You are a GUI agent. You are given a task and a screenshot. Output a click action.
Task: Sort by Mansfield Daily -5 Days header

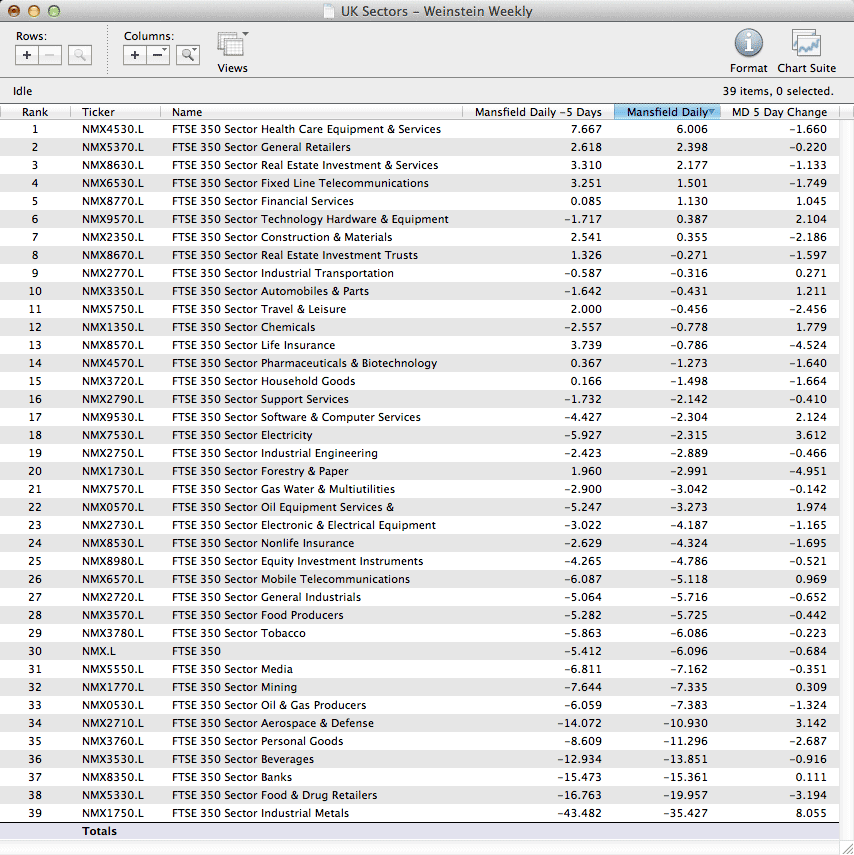point(538,112)
